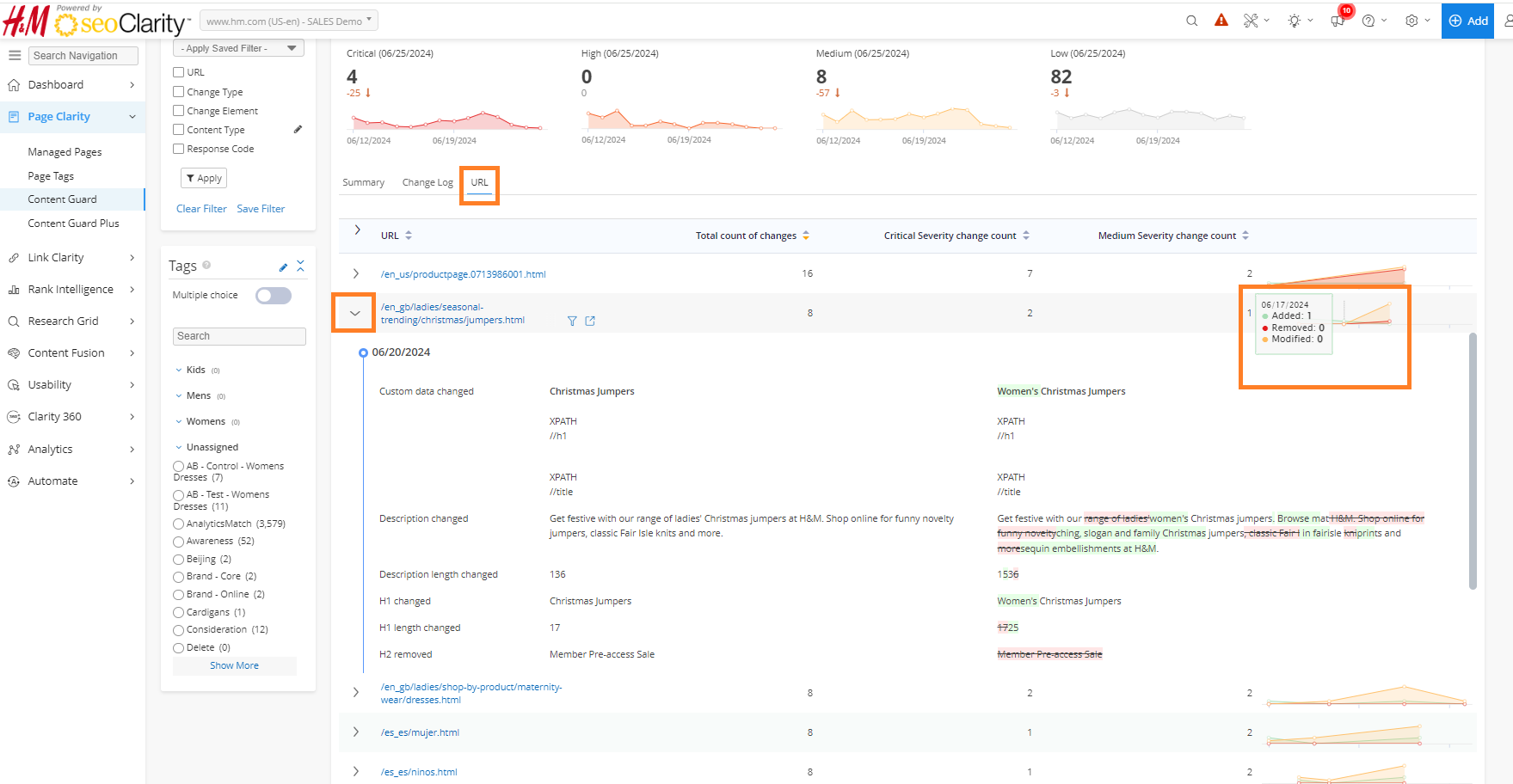The width and height of the screenshot is (1513, 784).
Task: Click filter icon next to jumpers.html URL
Action: click(572, 321)
